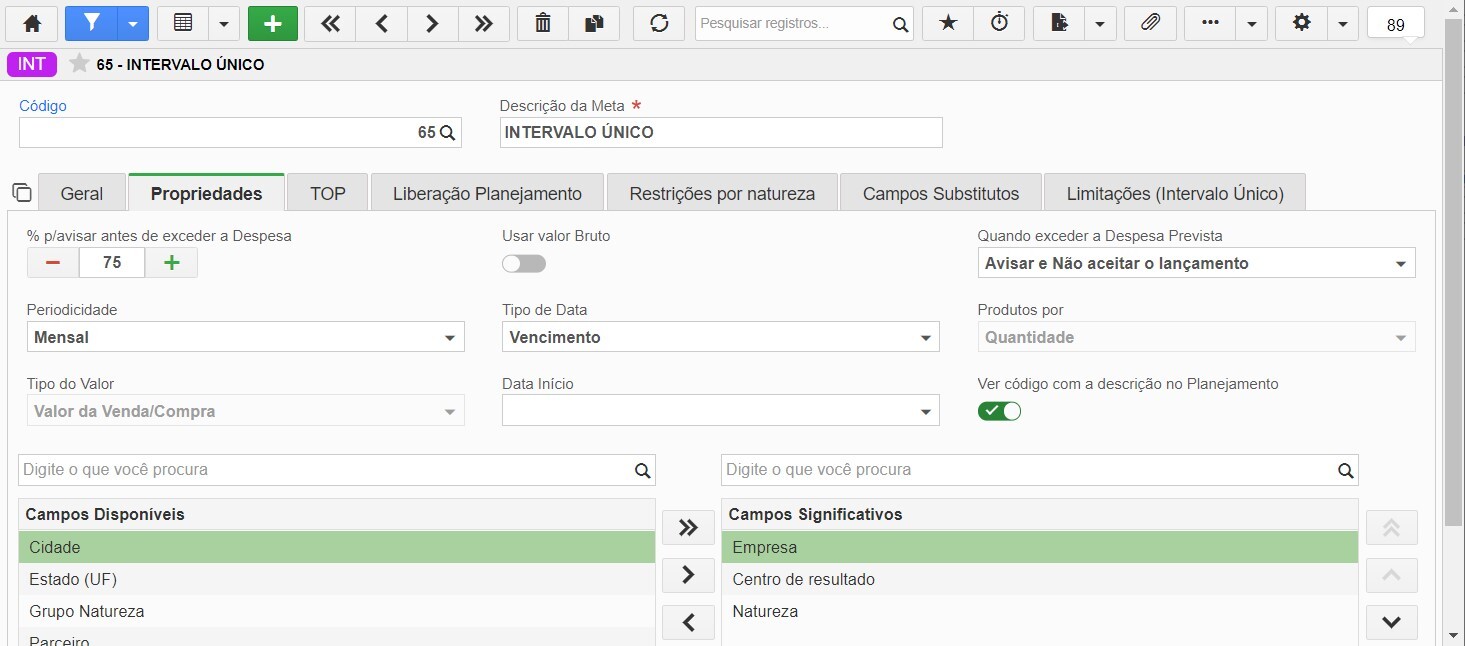Expand the Tipo de Data dropdown
This screenshot has width=1465, height=646.
[x=721, y=337]
